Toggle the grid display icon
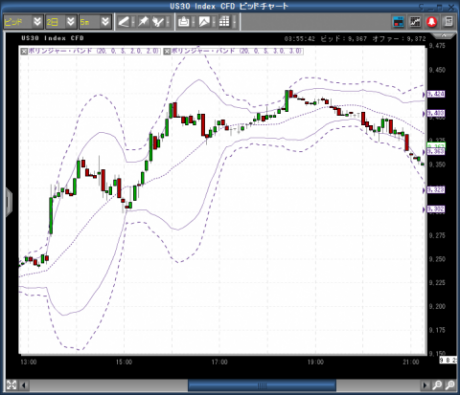 pyautogui.click(x=224, y=22)
